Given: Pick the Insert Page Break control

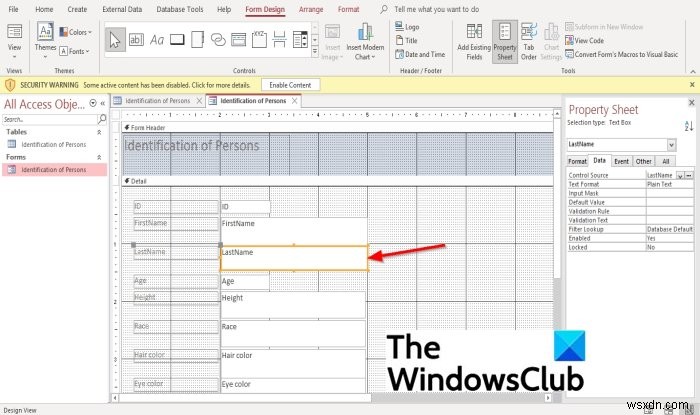Looking at the screenshot, I should (279, 39).
